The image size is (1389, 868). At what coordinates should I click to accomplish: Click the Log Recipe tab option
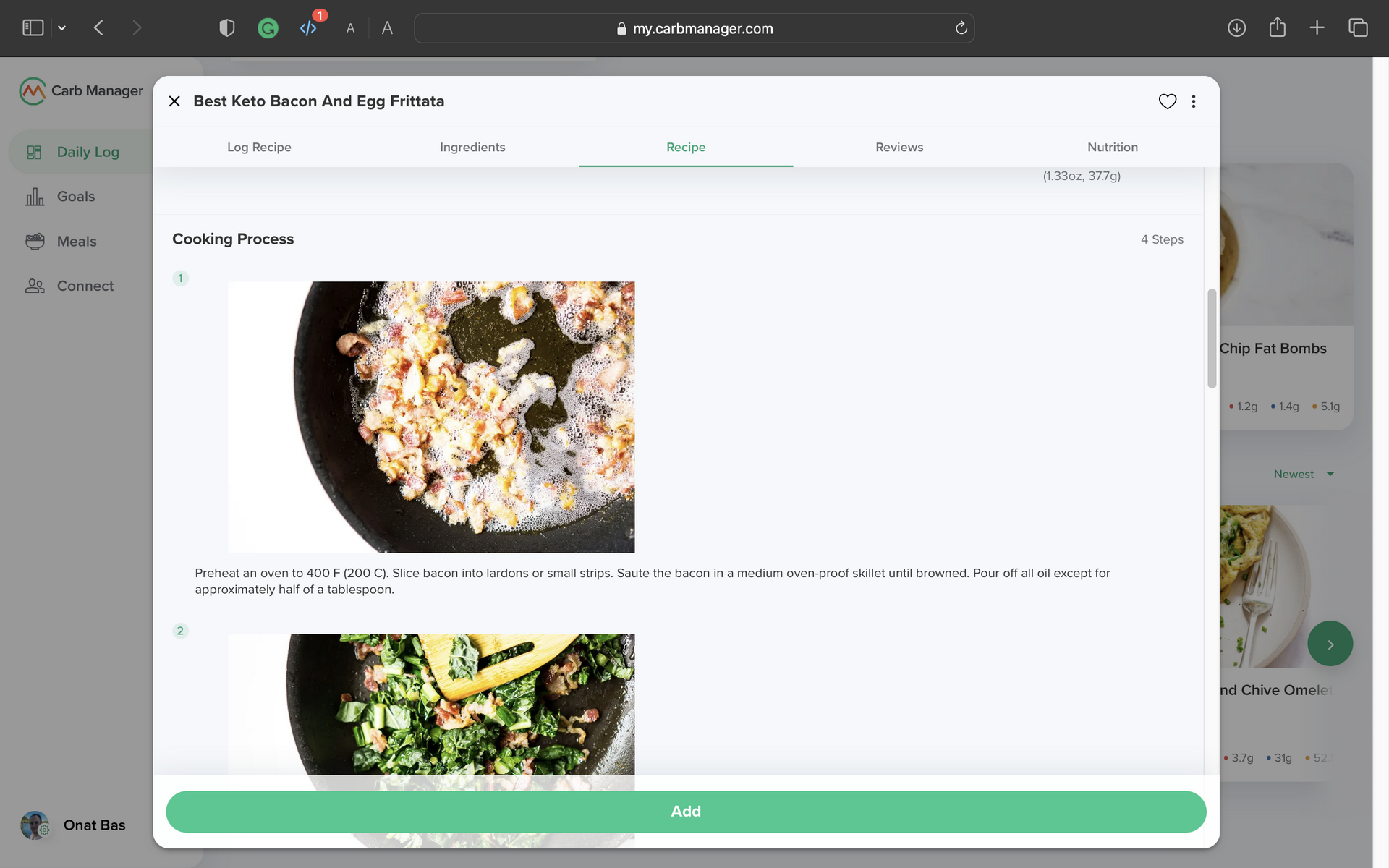259,147
